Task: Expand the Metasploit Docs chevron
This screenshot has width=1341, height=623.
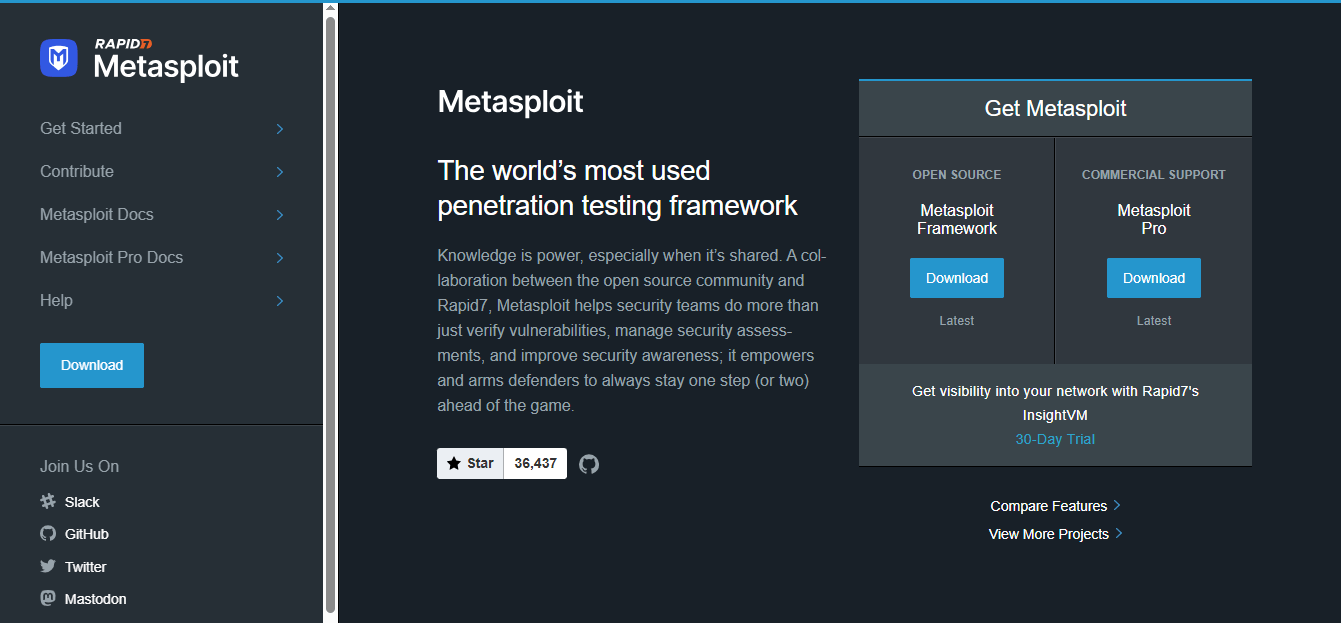Action: [280, 215]
